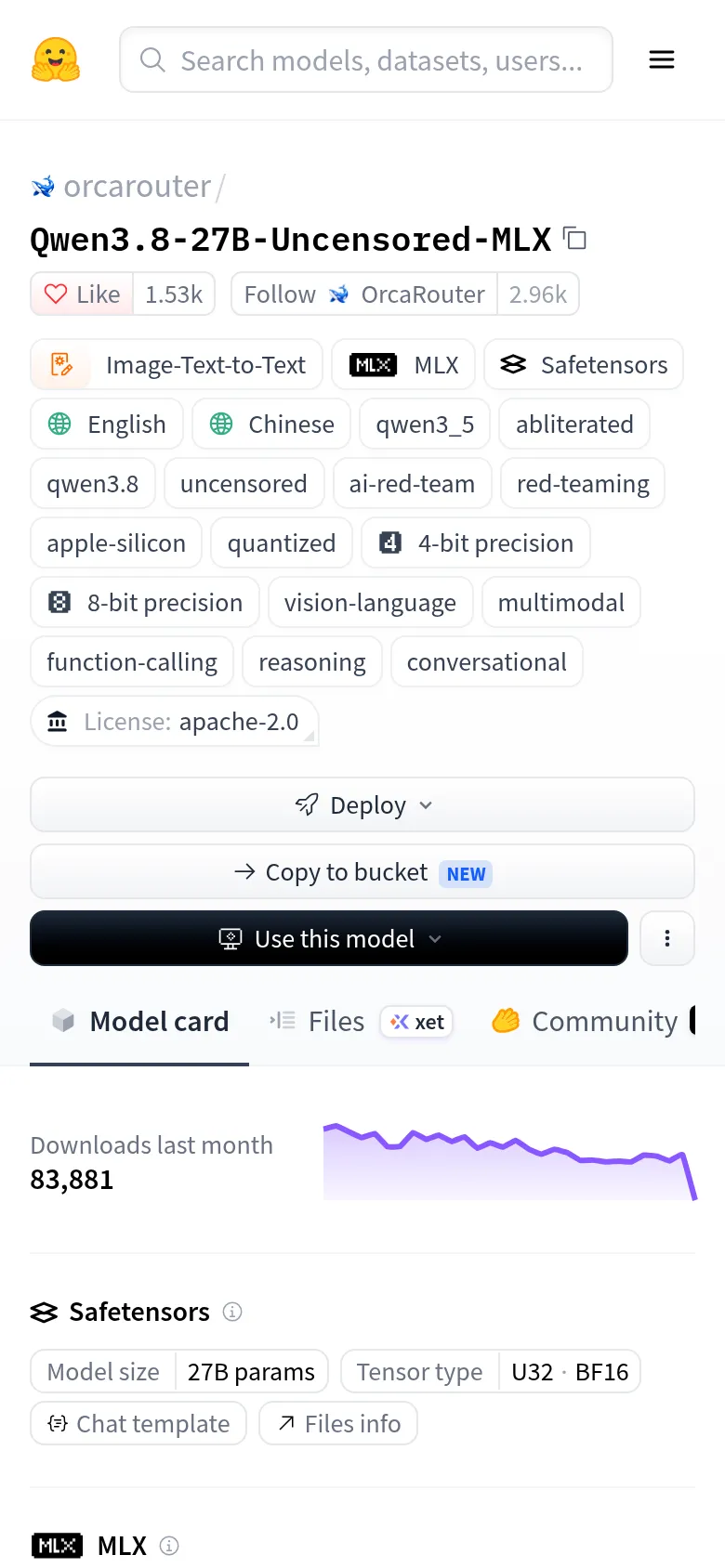The width and height of the screenshot is (725, 1568).
Task: Open the Community tab
Action: tap(587, 1022)
